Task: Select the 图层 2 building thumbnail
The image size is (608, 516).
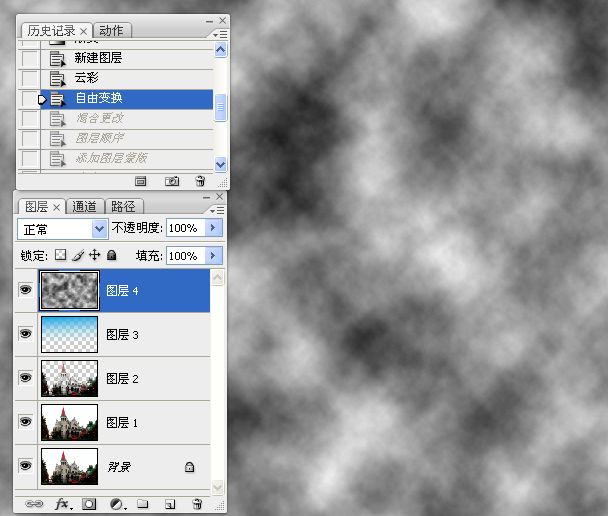Action: point(69,378)
